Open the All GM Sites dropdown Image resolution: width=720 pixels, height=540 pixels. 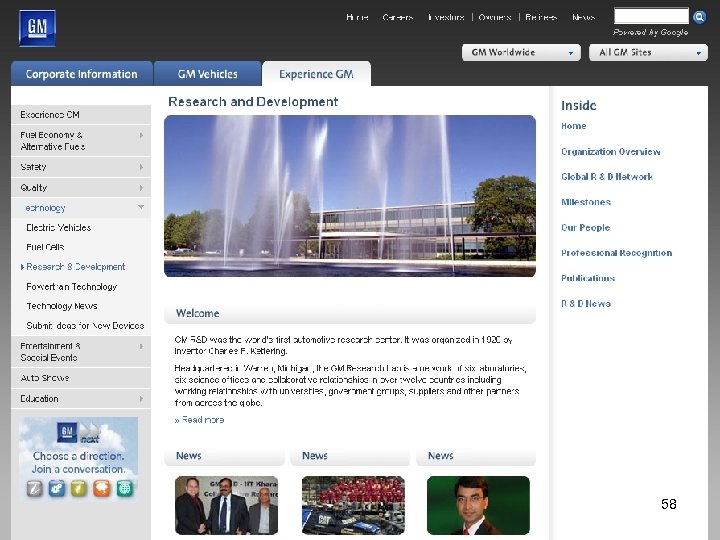point(648,52)
